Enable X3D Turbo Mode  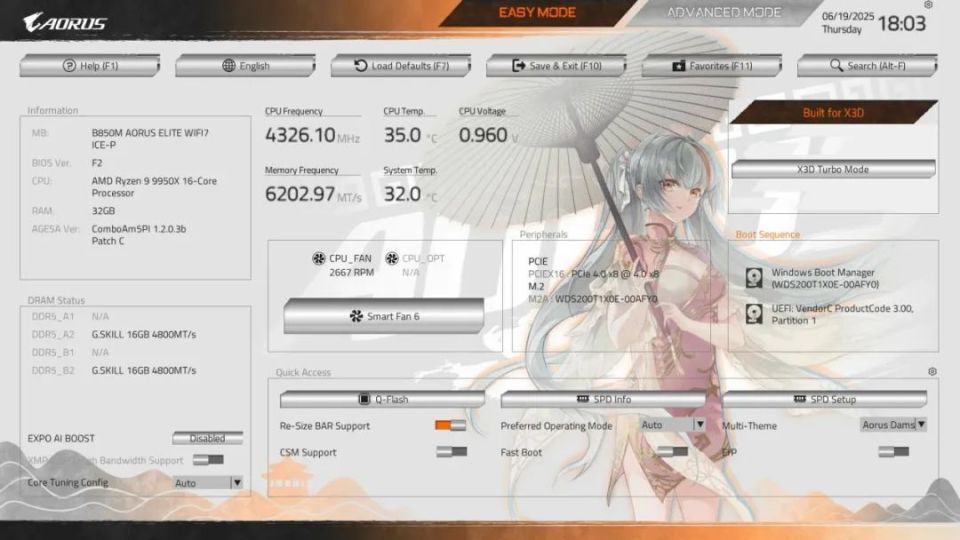(833, 170)
